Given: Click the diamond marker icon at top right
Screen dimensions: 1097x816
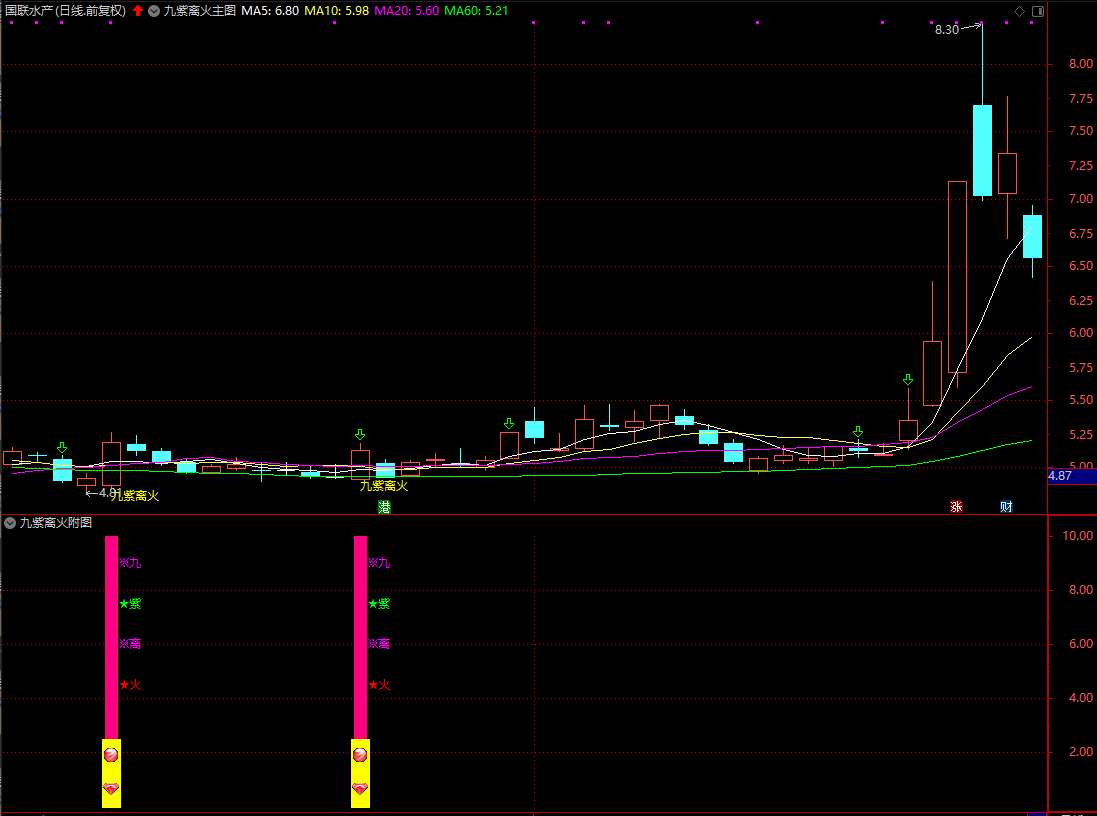Looking at the screenshot, I should point(1019,11).
